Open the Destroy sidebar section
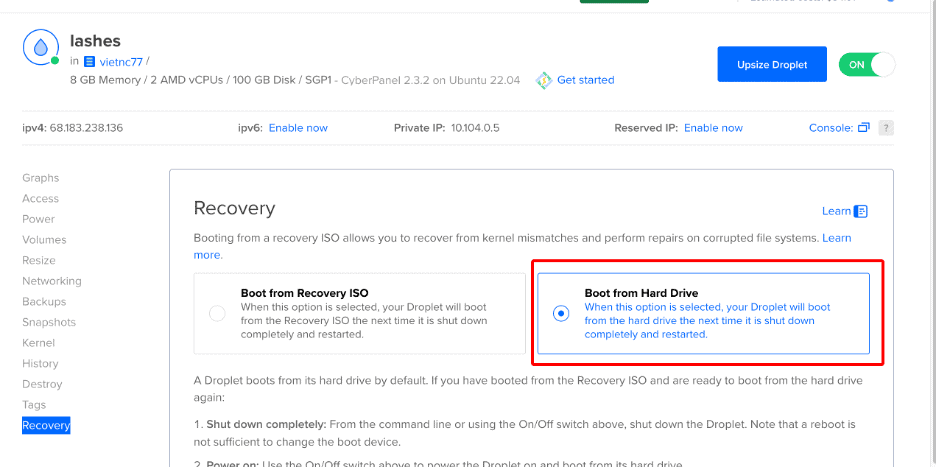 tap(42, 384)
